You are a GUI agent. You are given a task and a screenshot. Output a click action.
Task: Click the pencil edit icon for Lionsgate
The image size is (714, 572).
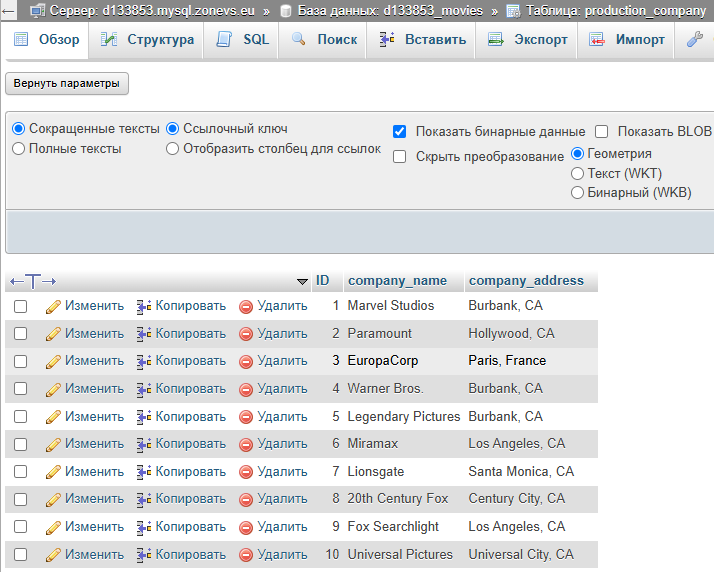53,472
